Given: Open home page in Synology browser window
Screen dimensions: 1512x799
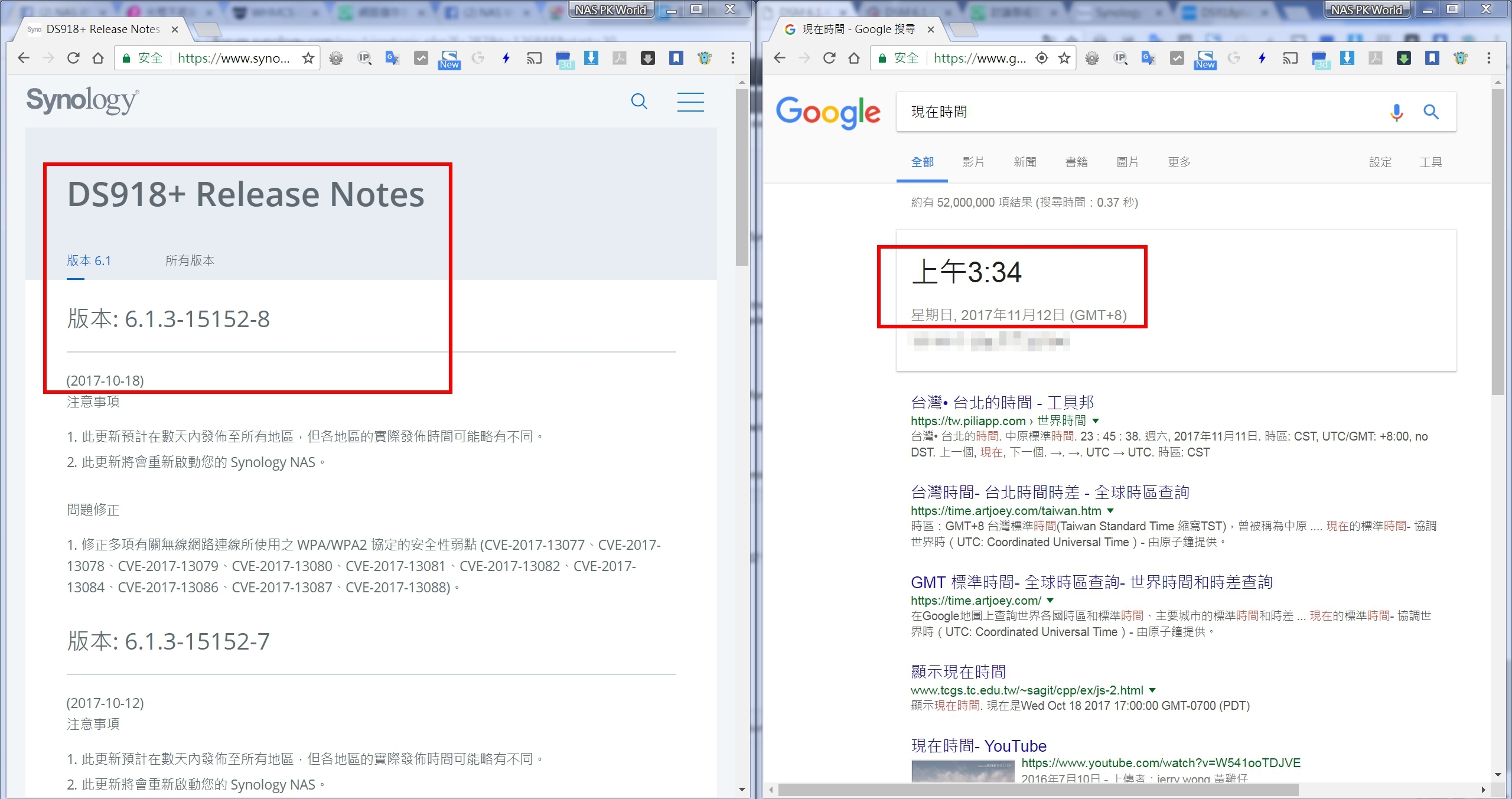Looking at the screenshot, I should click(x=98, y=58).
